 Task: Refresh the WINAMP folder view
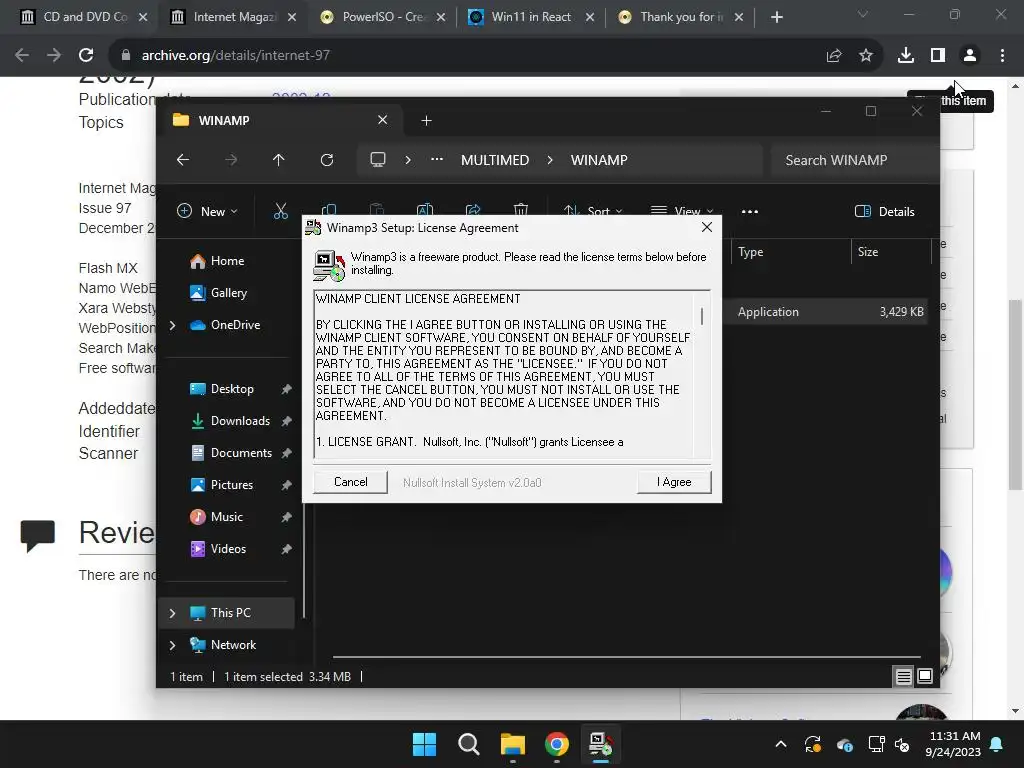327,160
